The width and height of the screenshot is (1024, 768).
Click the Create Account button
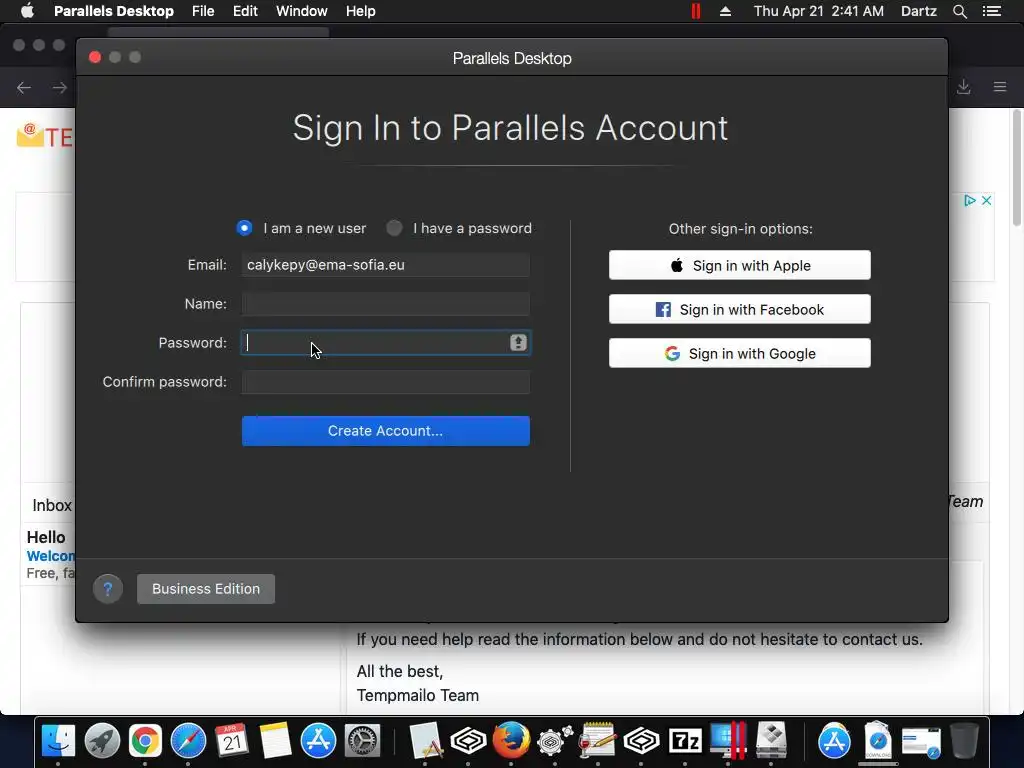pyautogui.click(x=385, y=431)
